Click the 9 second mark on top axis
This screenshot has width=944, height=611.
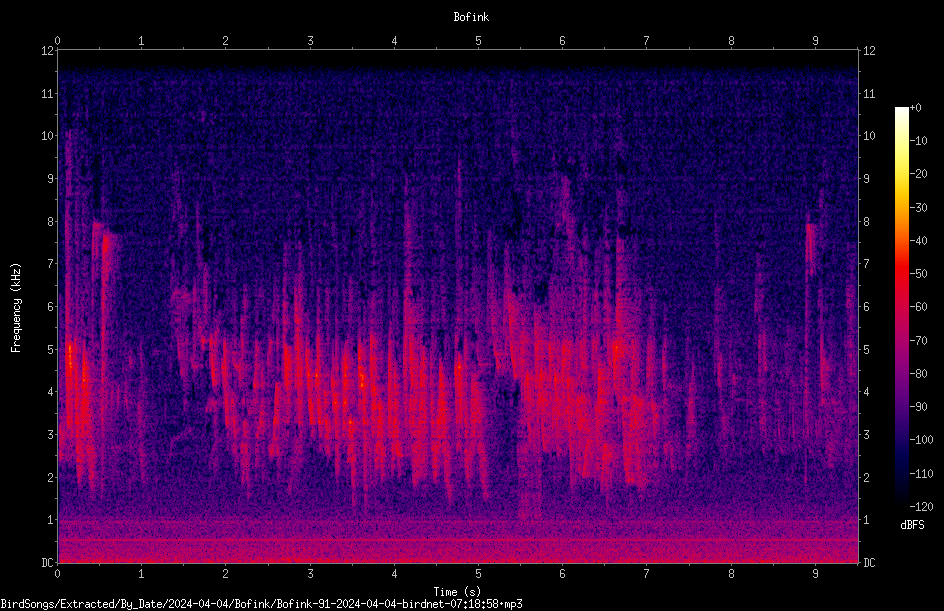pyautogui.click(x=815, y=41)
